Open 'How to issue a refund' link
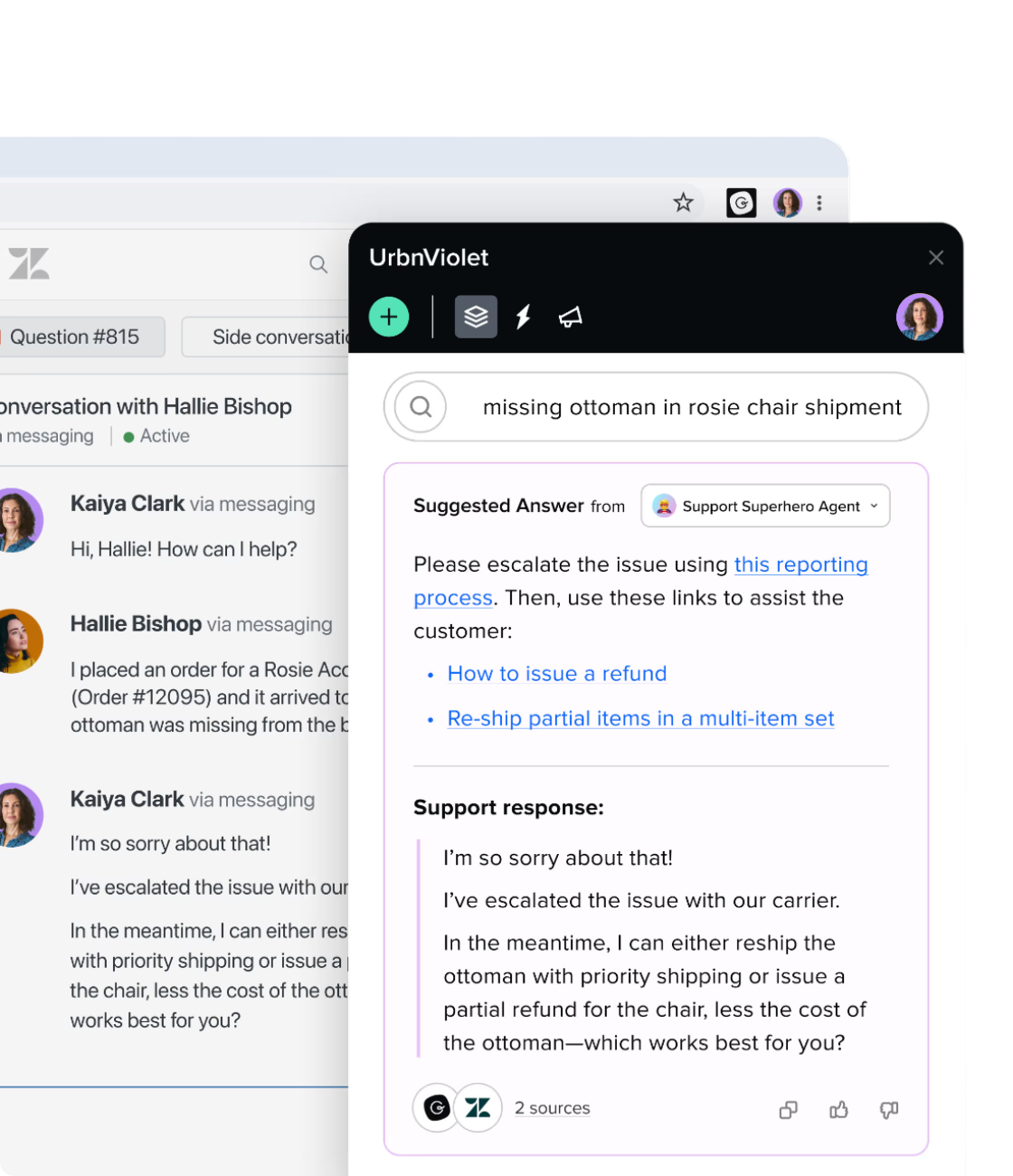 pyautogui.click(x=556, y=674)
